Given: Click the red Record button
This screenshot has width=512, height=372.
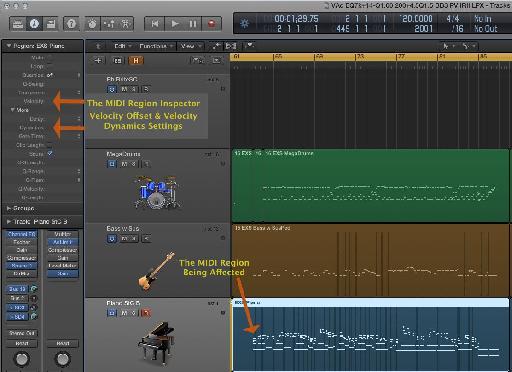Looking at the screenshot, I should [x=211, y=24].
